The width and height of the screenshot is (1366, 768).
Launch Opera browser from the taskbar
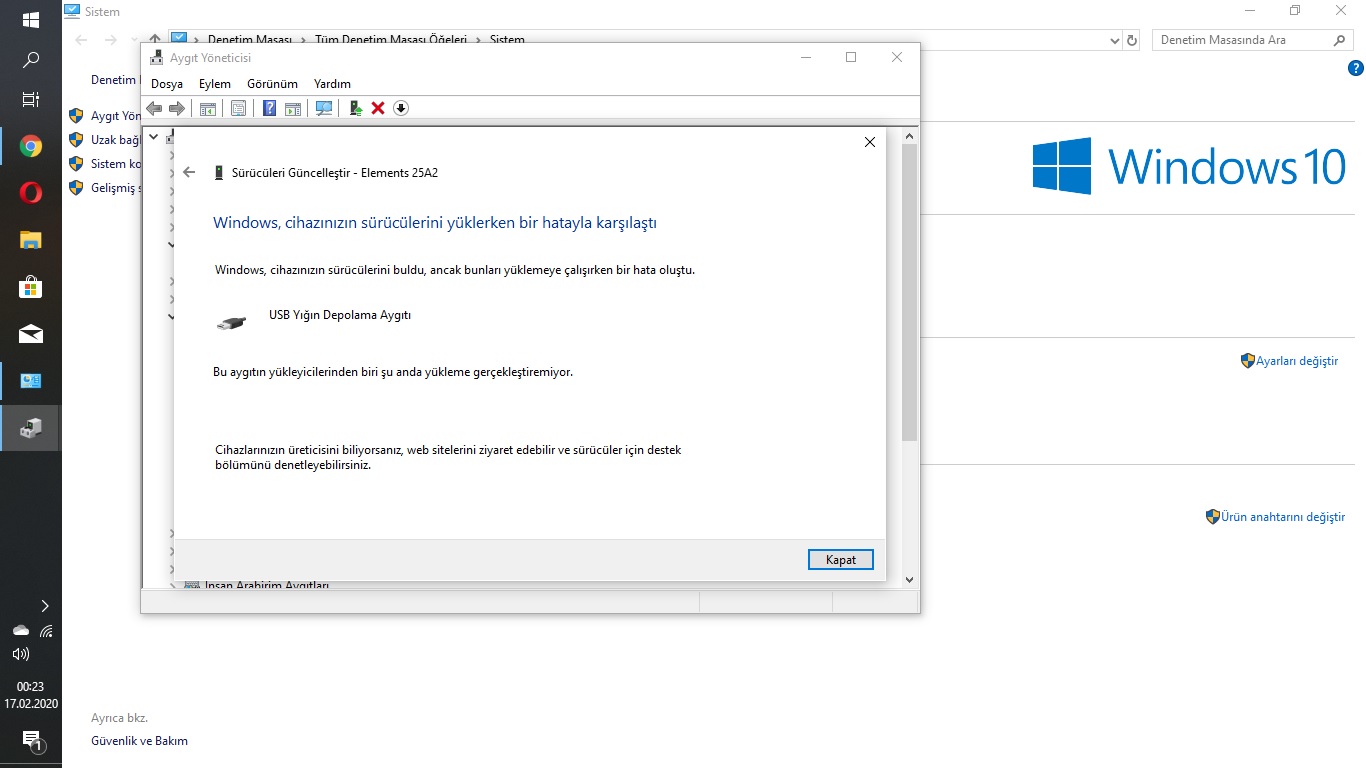[x=31, y=193]
